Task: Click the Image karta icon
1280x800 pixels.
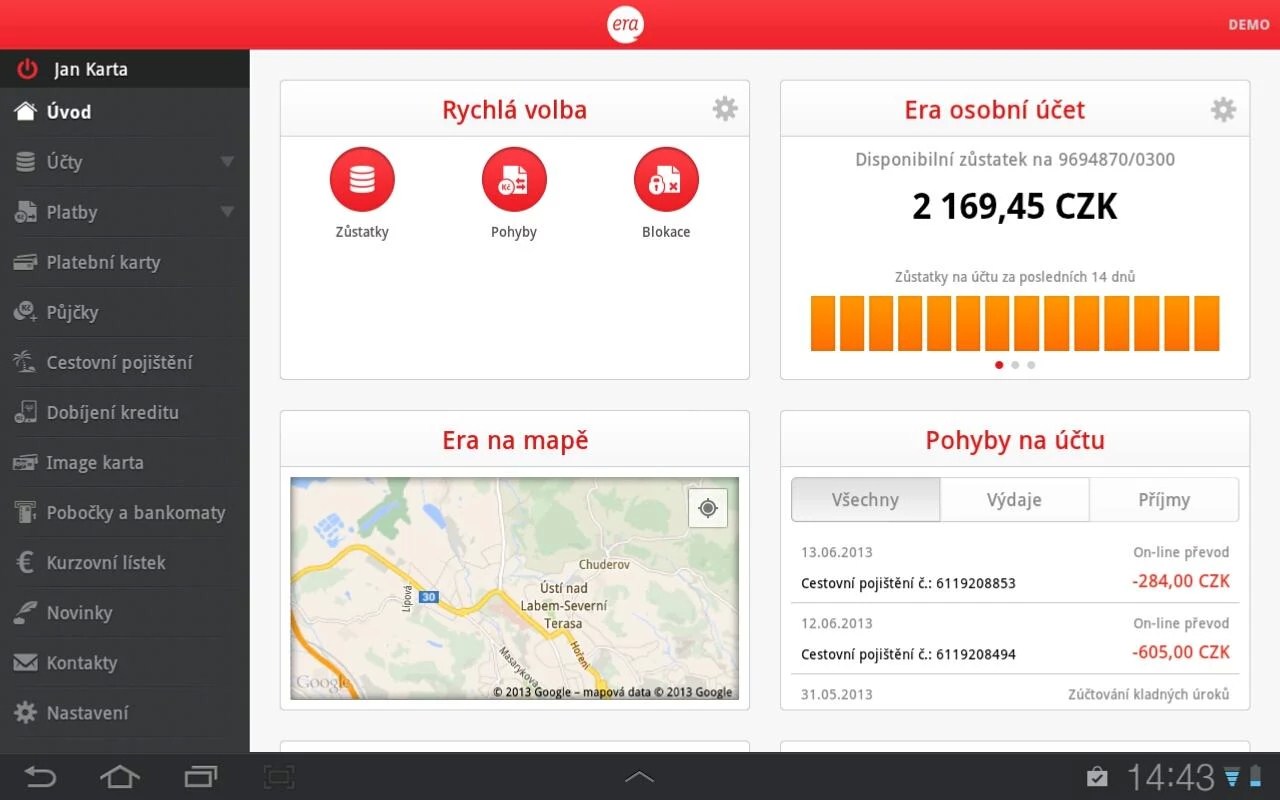Action: click(26, 462)
